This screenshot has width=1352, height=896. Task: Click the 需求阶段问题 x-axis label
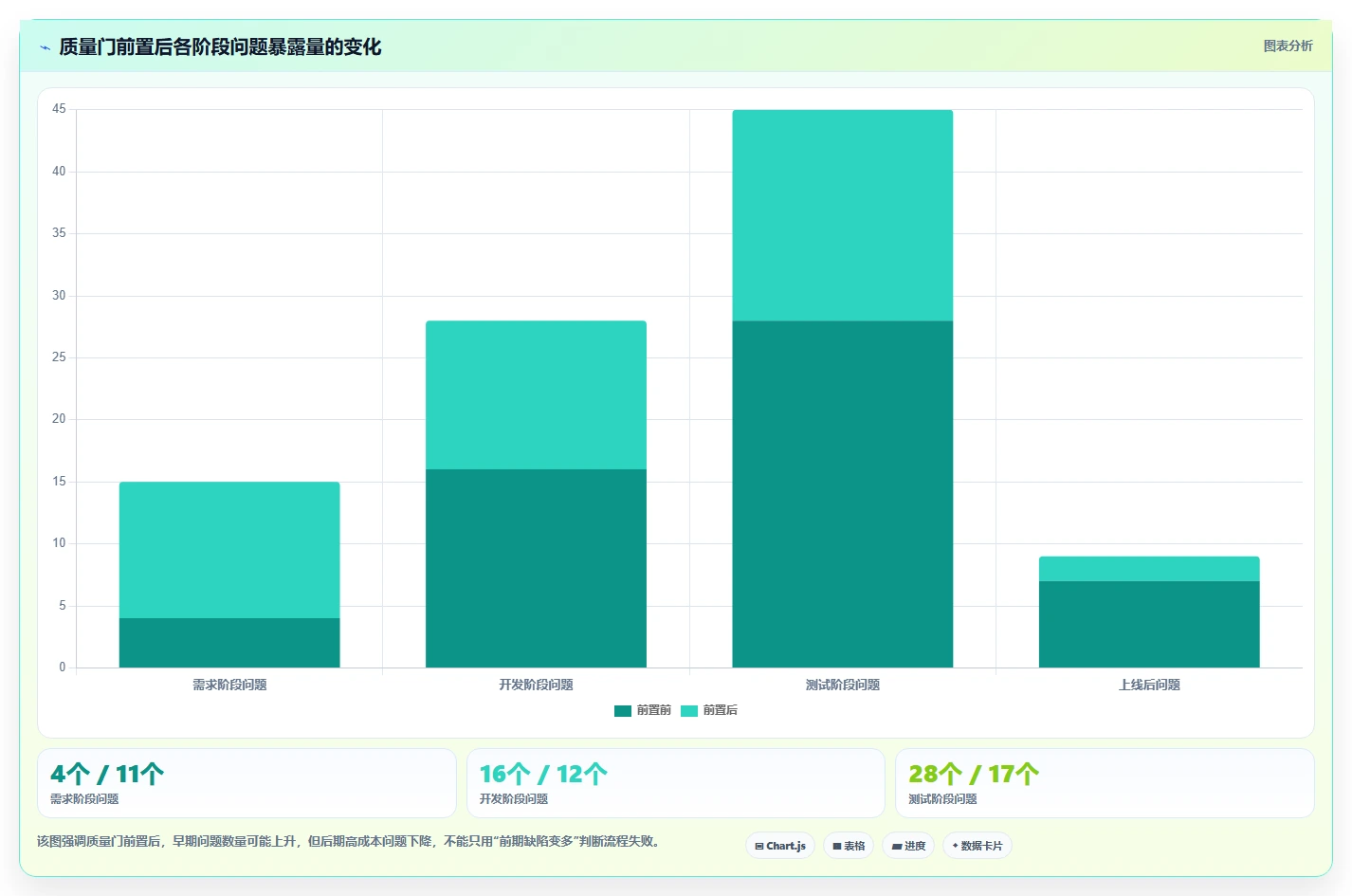pyautogui.click(x=229, y=685)
